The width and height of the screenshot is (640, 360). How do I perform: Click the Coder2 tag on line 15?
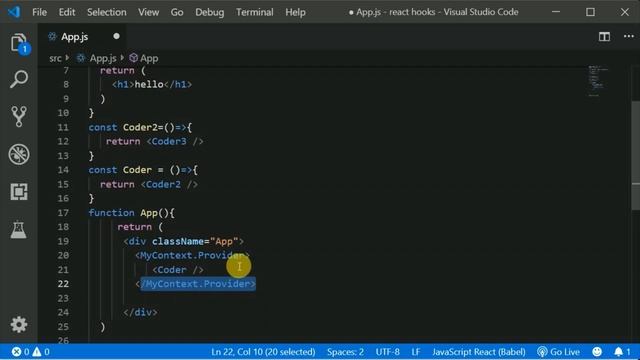[x=169, y=184]
